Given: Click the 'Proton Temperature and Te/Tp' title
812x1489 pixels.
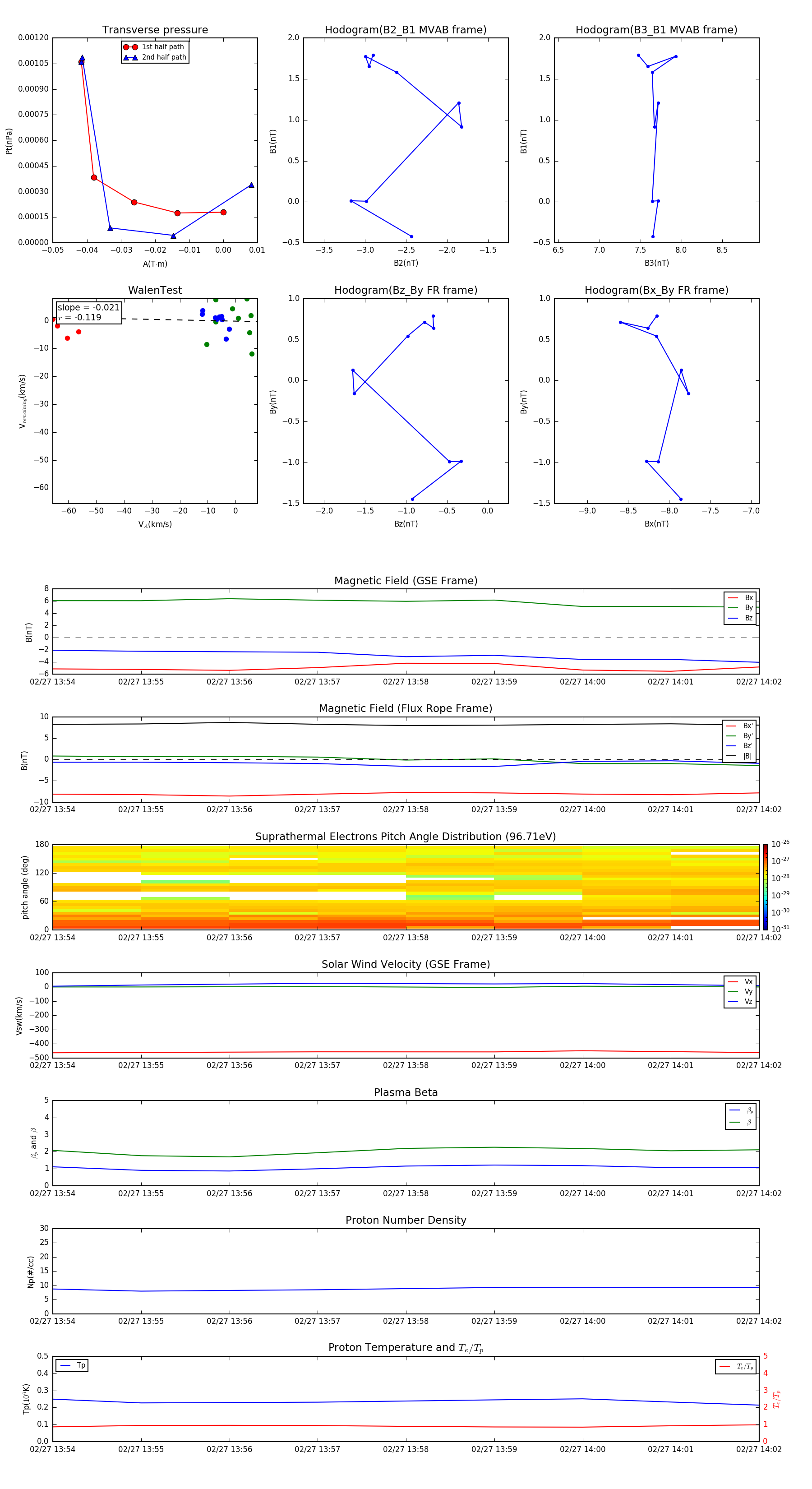Looking at the screenshot, I should pos(406,1348).
